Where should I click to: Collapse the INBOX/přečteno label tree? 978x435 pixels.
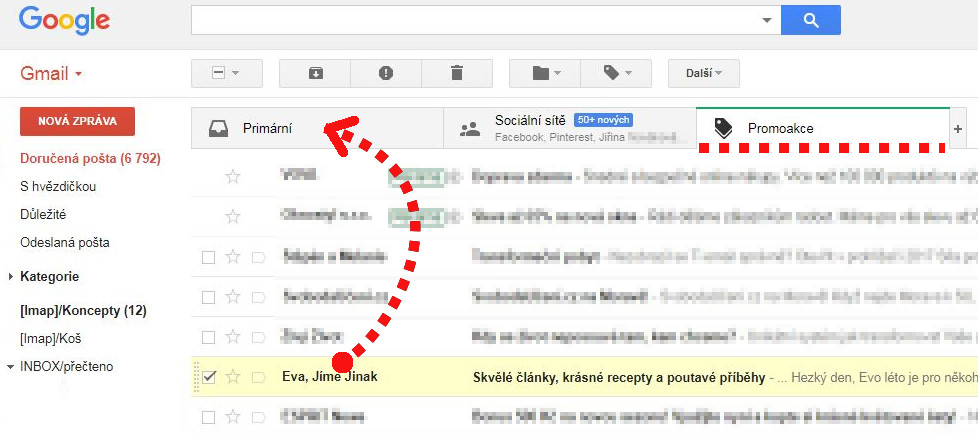10,367
